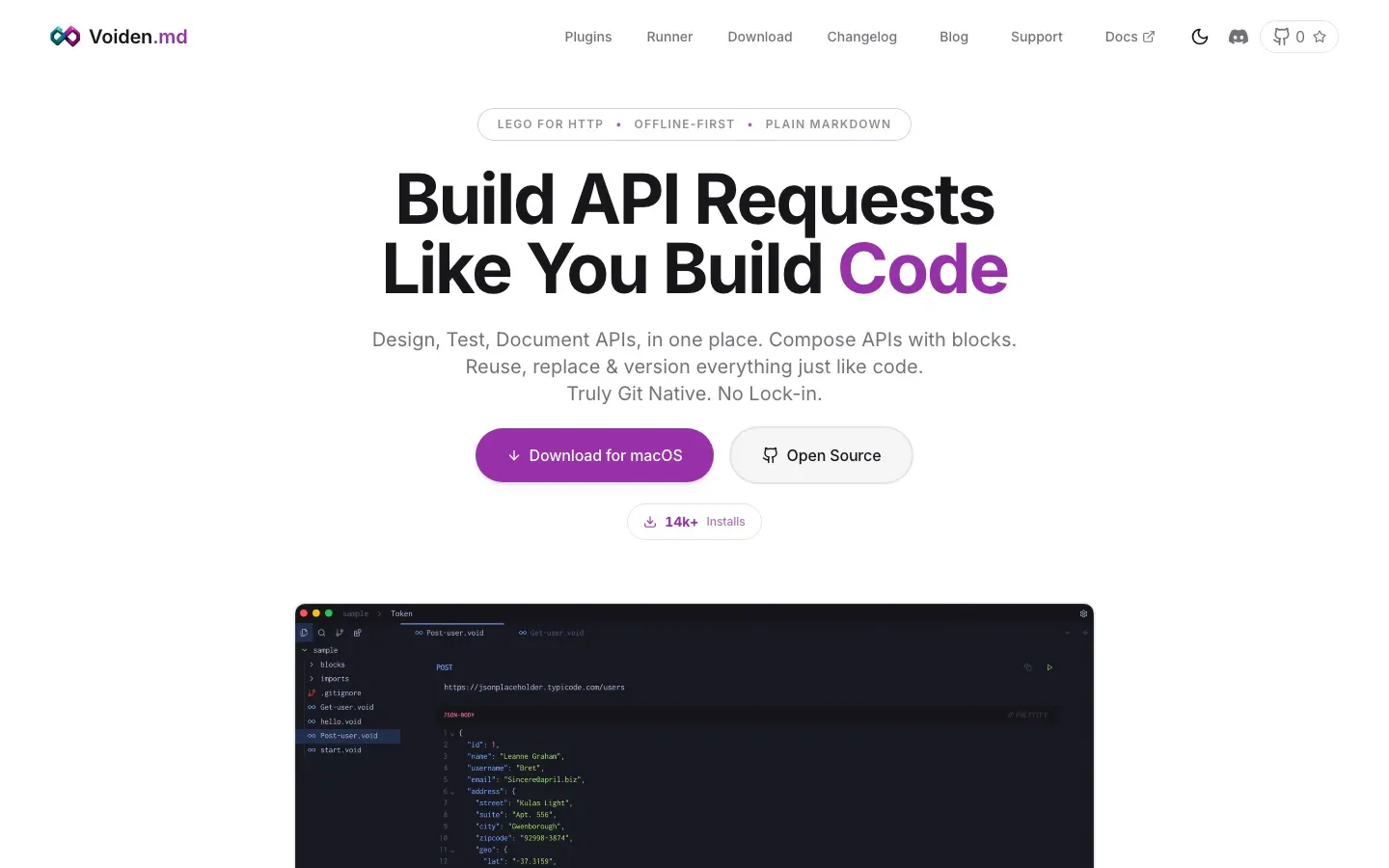Image resolution: width=1389 pixels, height=868 pixels.
Task: Select the Search icon in app sidebar
Action: [x=321, y=633]
